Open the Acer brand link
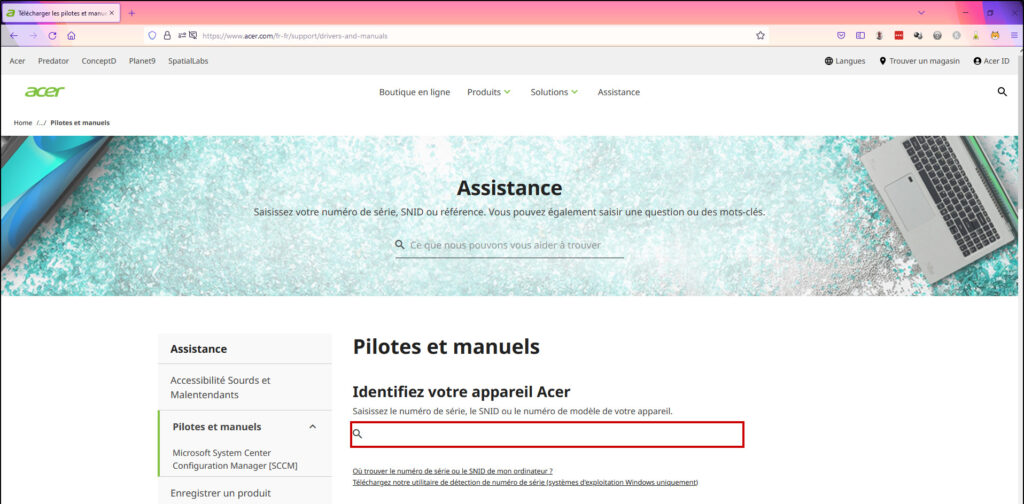The height and width of the screenshot is (504, 1024). (18, 61)
